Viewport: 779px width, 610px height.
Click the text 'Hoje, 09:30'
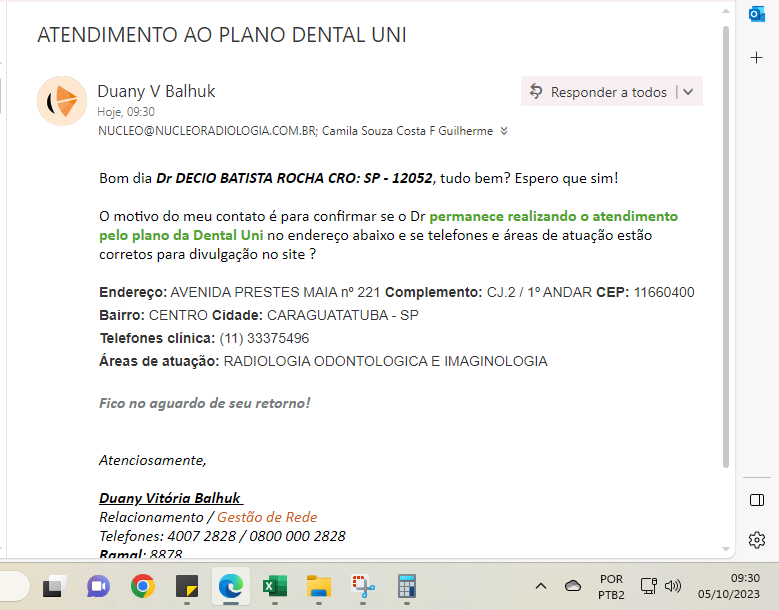(x=126, y=112)
